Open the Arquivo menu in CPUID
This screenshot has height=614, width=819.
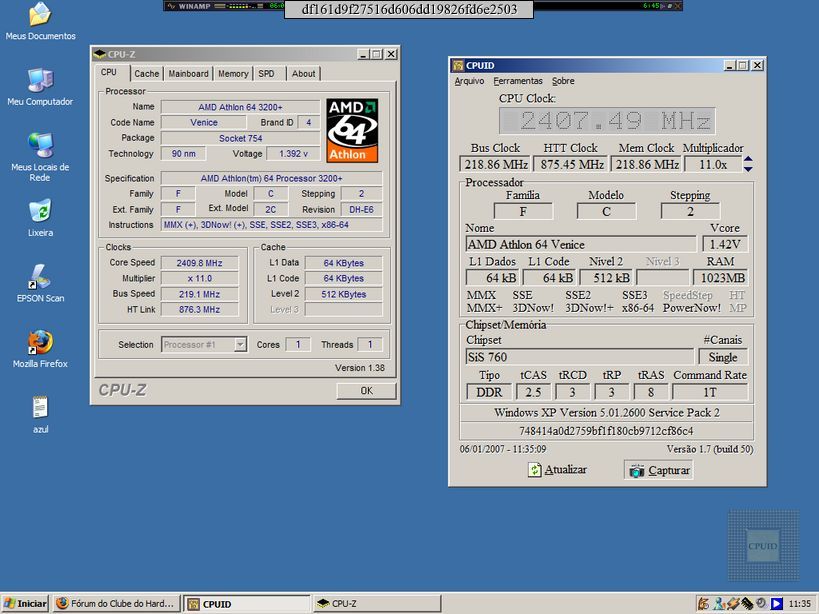(x=469, y=81)
